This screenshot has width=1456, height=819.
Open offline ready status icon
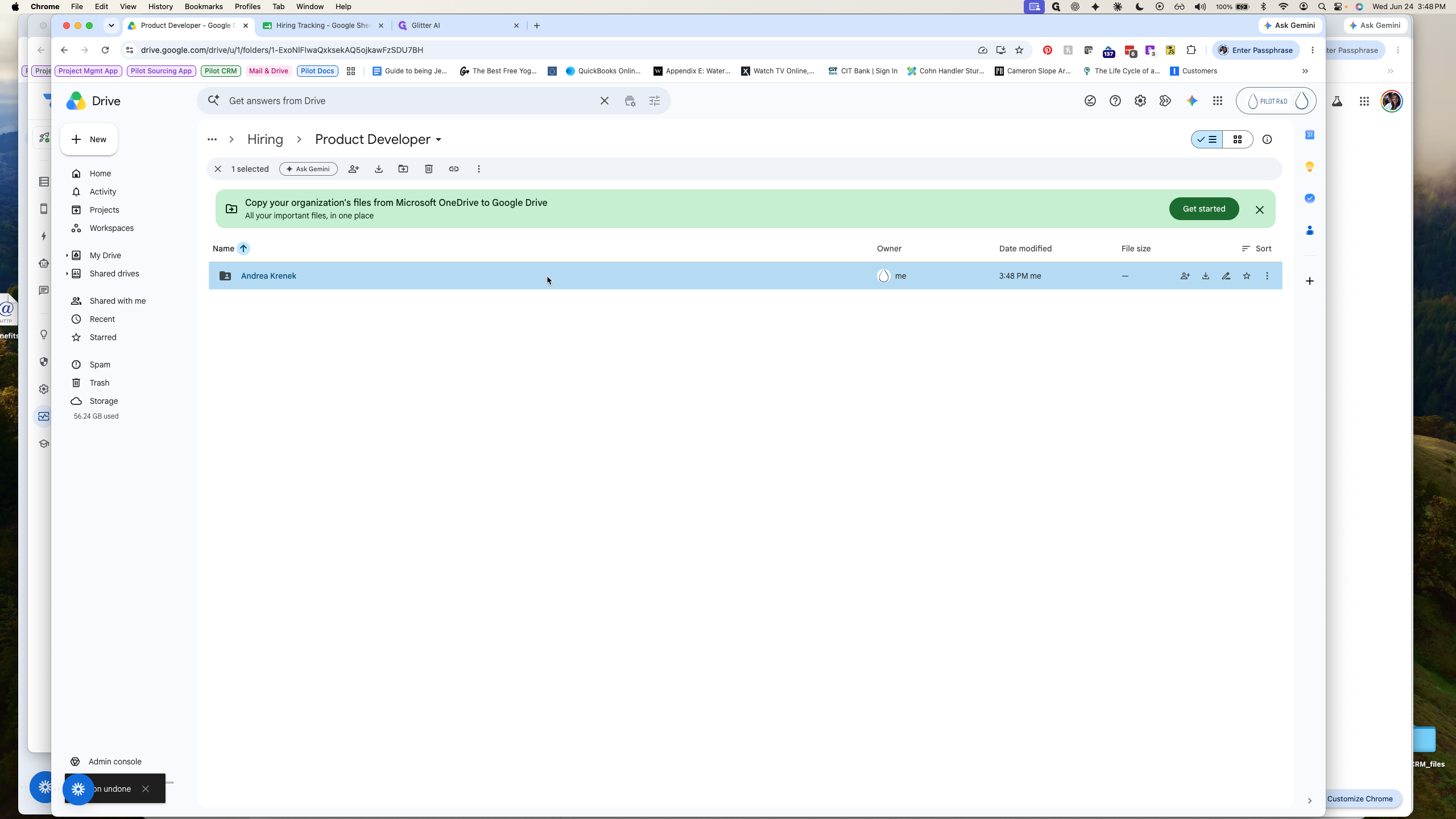(x=1090, y=101)
